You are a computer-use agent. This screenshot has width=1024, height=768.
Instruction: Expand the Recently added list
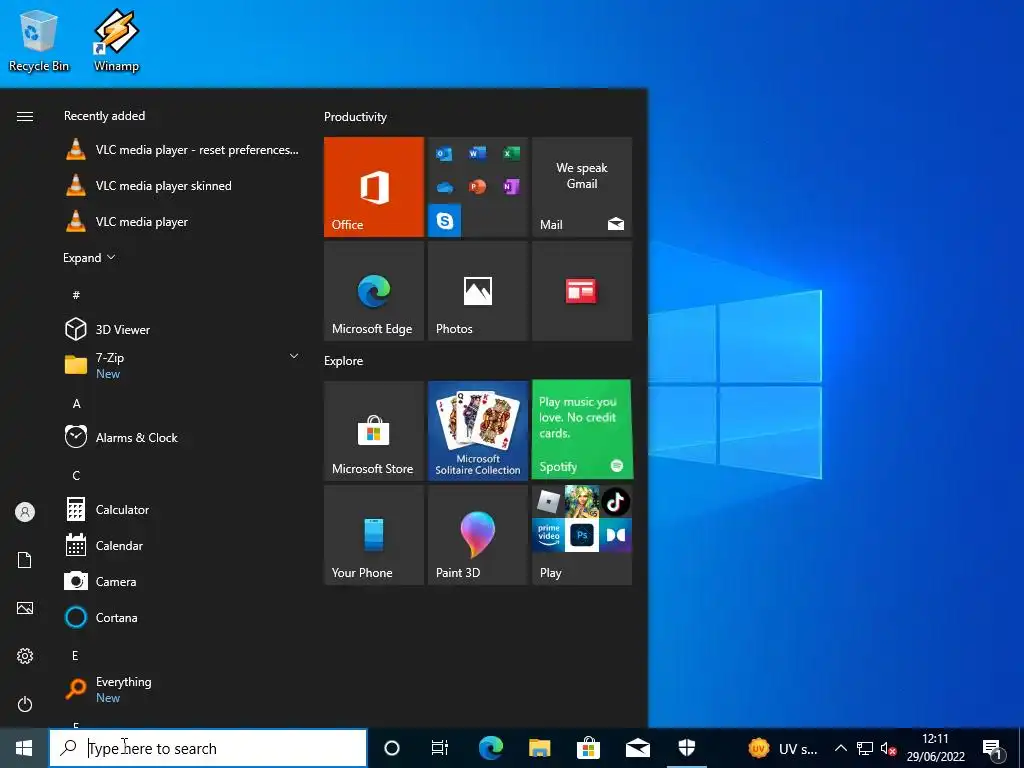pos(89,257)
